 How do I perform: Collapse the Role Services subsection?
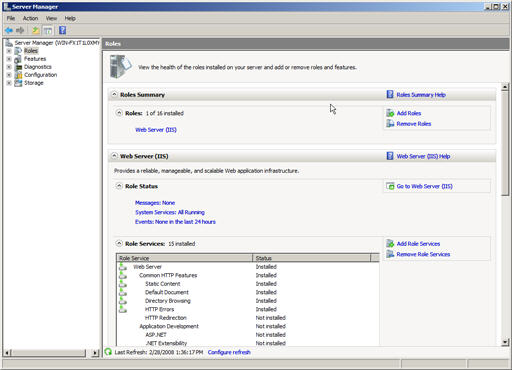[119, 244]
